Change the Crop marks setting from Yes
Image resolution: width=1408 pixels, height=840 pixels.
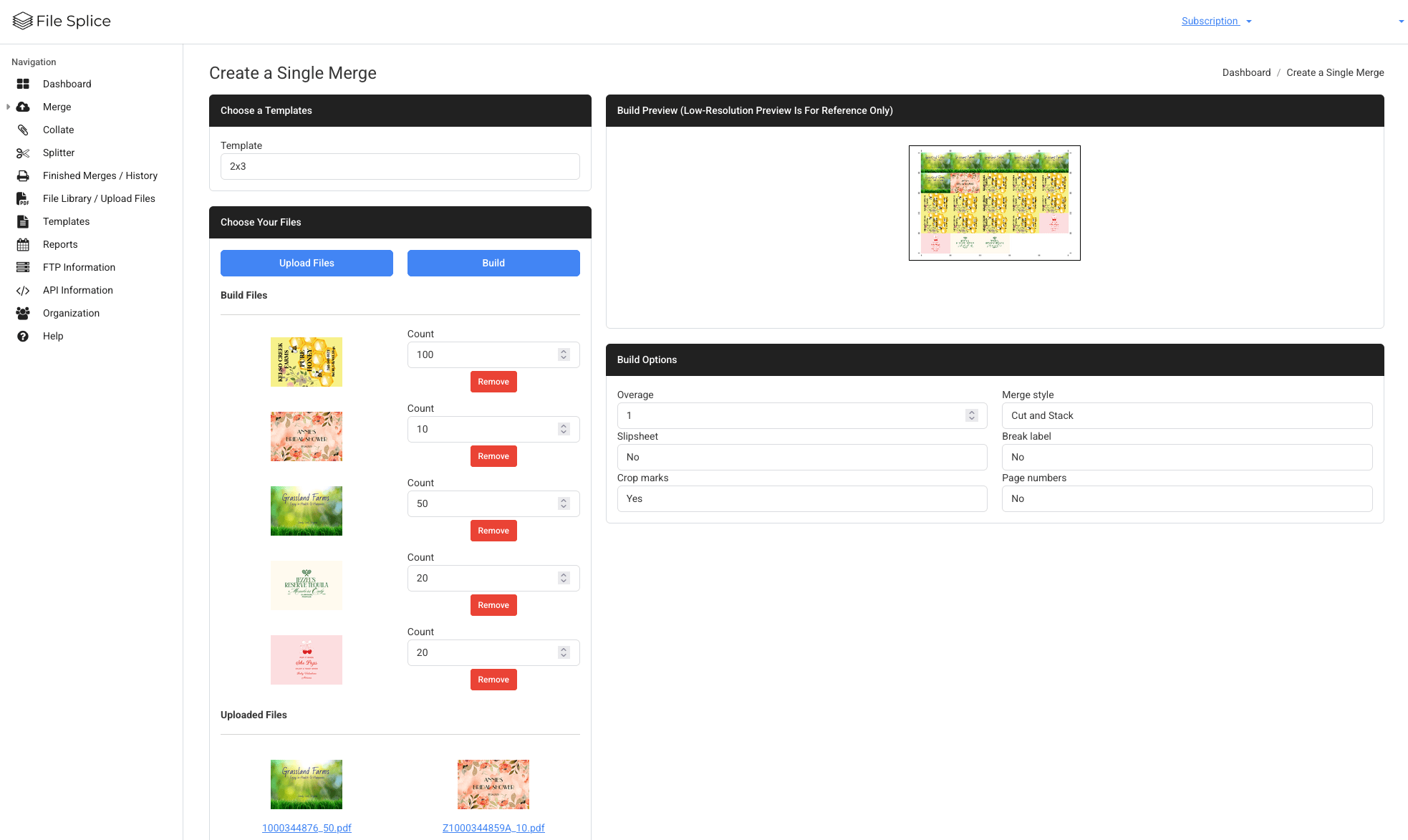801,498
